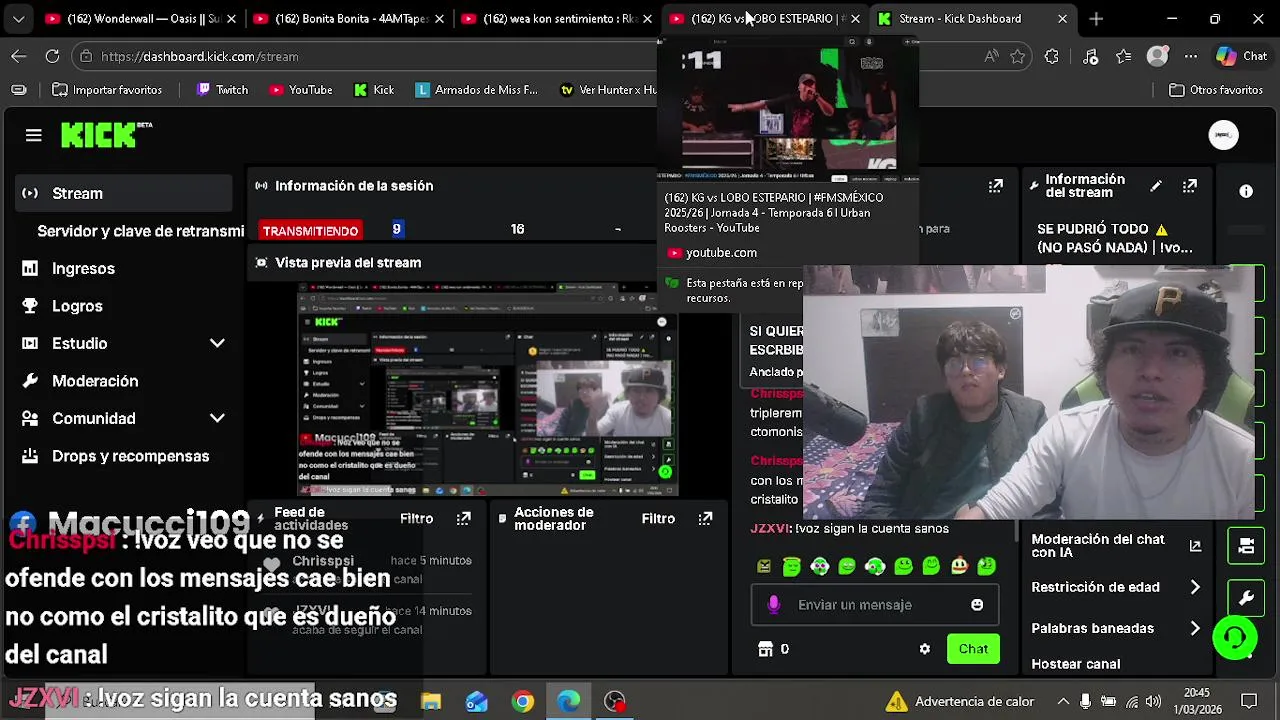Open Filtro in Acciones de moderador
This screenshot has width=1280, height=720.
[x=658, y=518]
